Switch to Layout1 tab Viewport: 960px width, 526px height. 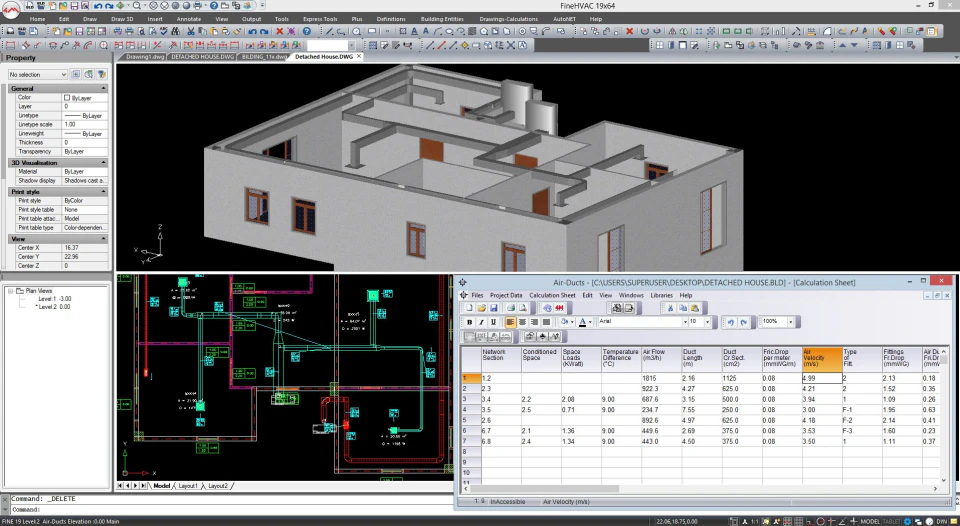tap(187, 486)
